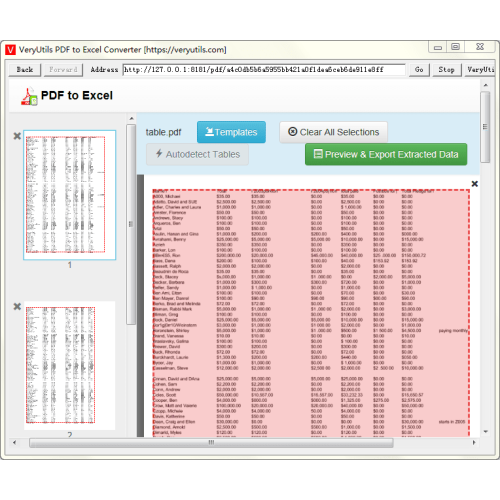Minimize the VeryUtils converter window
Image resolution: width=500 pixels, height=500 pixels.
pos(438,47)
